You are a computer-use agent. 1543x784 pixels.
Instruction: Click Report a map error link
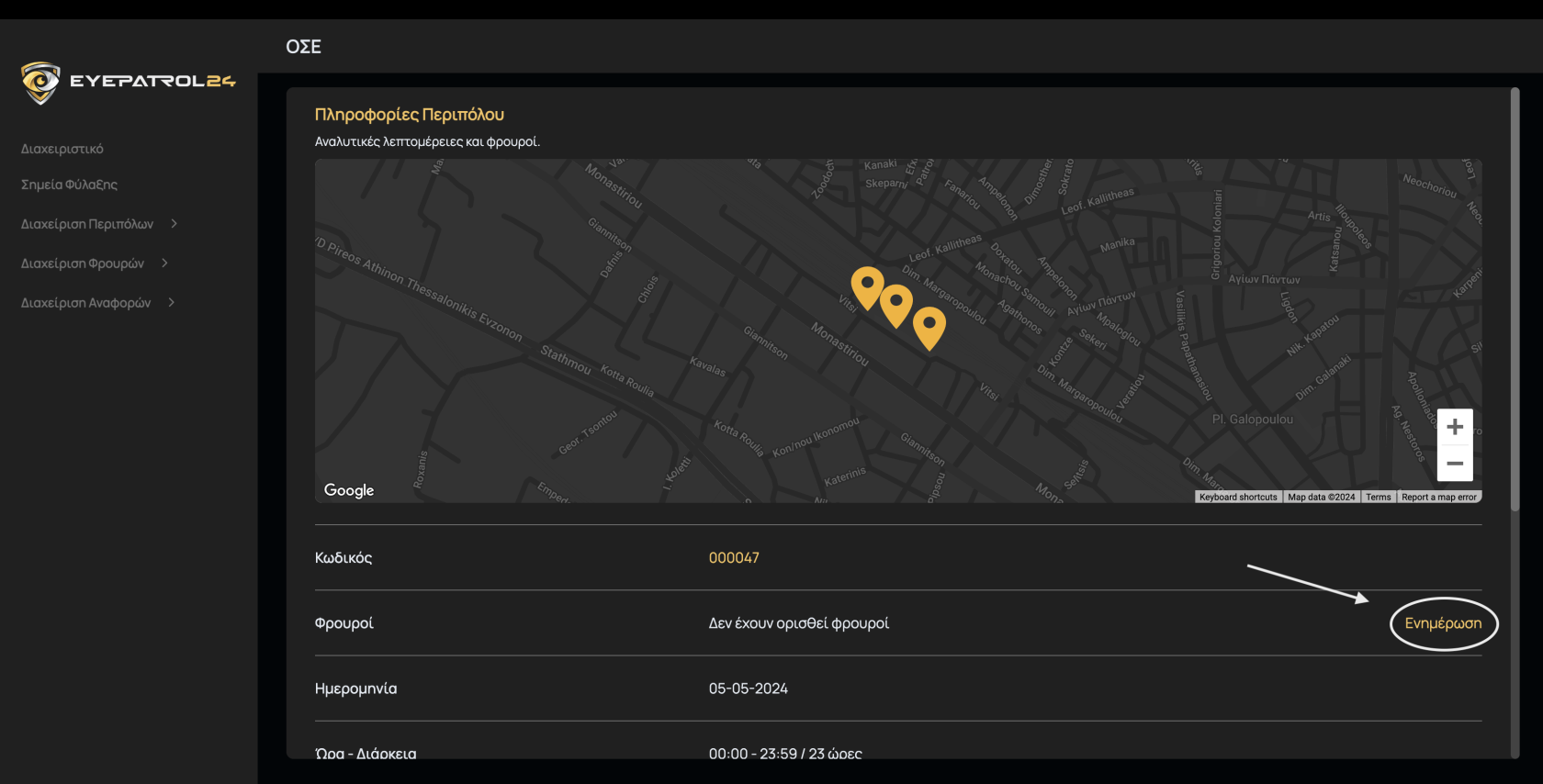1438,498
